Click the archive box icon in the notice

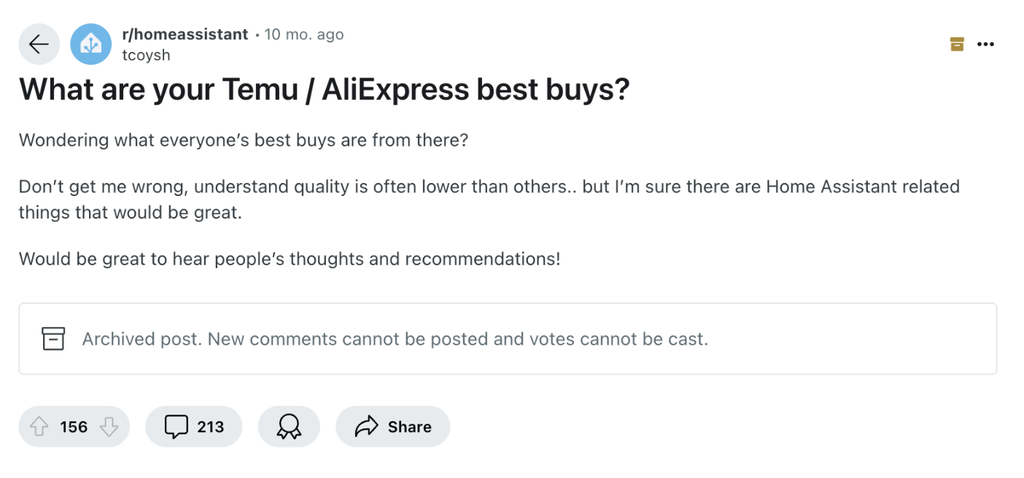[x=53, y=339]
